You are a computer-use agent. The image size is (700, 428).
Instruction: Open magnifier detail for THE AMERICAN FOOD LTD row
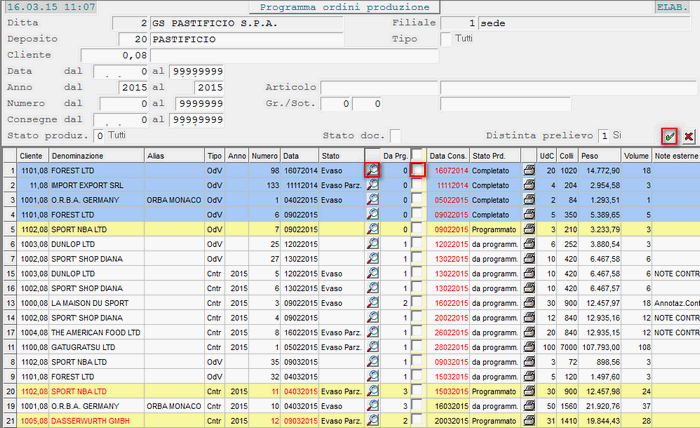(372, 332)
